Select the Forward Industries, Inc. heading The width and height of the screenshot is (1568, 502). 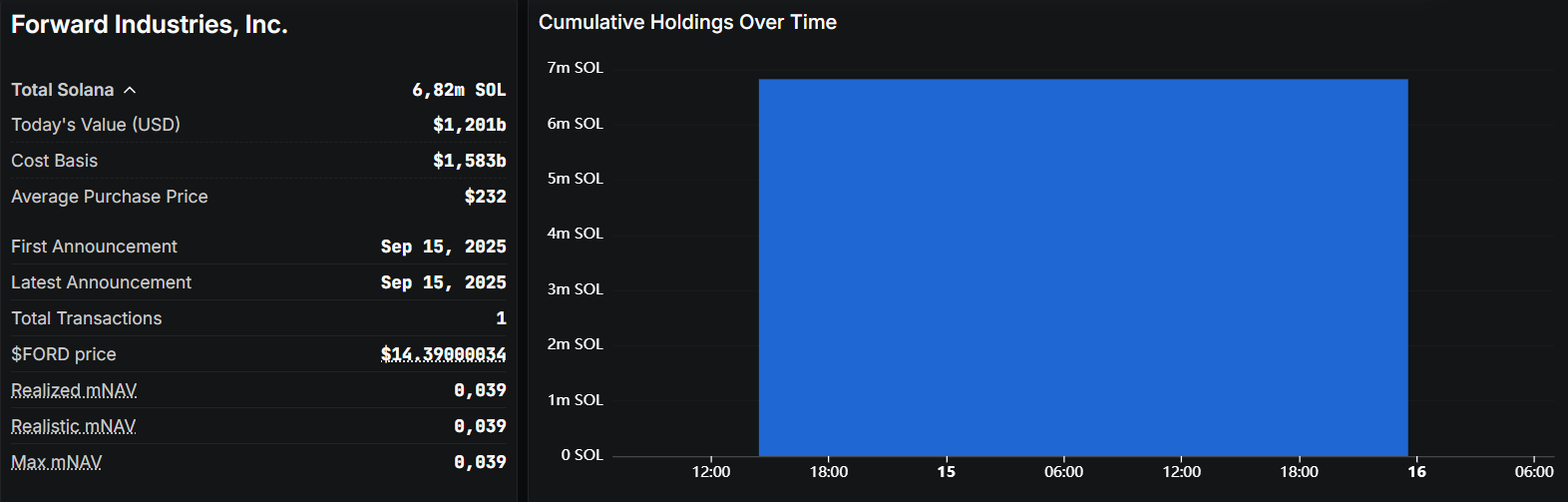coord(150,25)
